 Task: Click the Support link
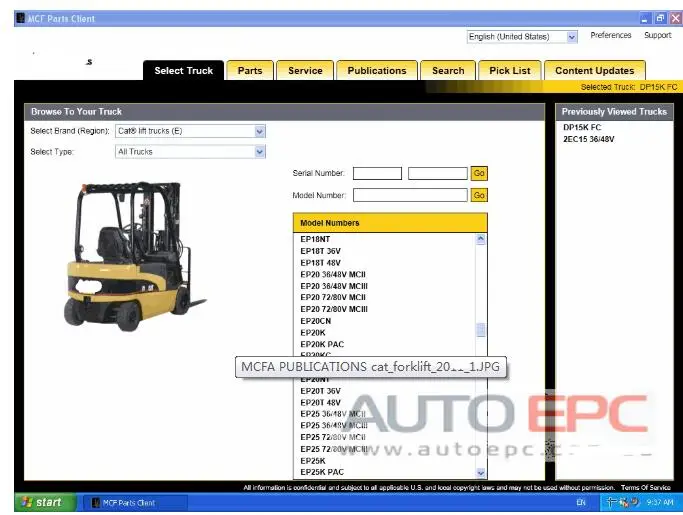pyautogui.click(x=658, y=35)
